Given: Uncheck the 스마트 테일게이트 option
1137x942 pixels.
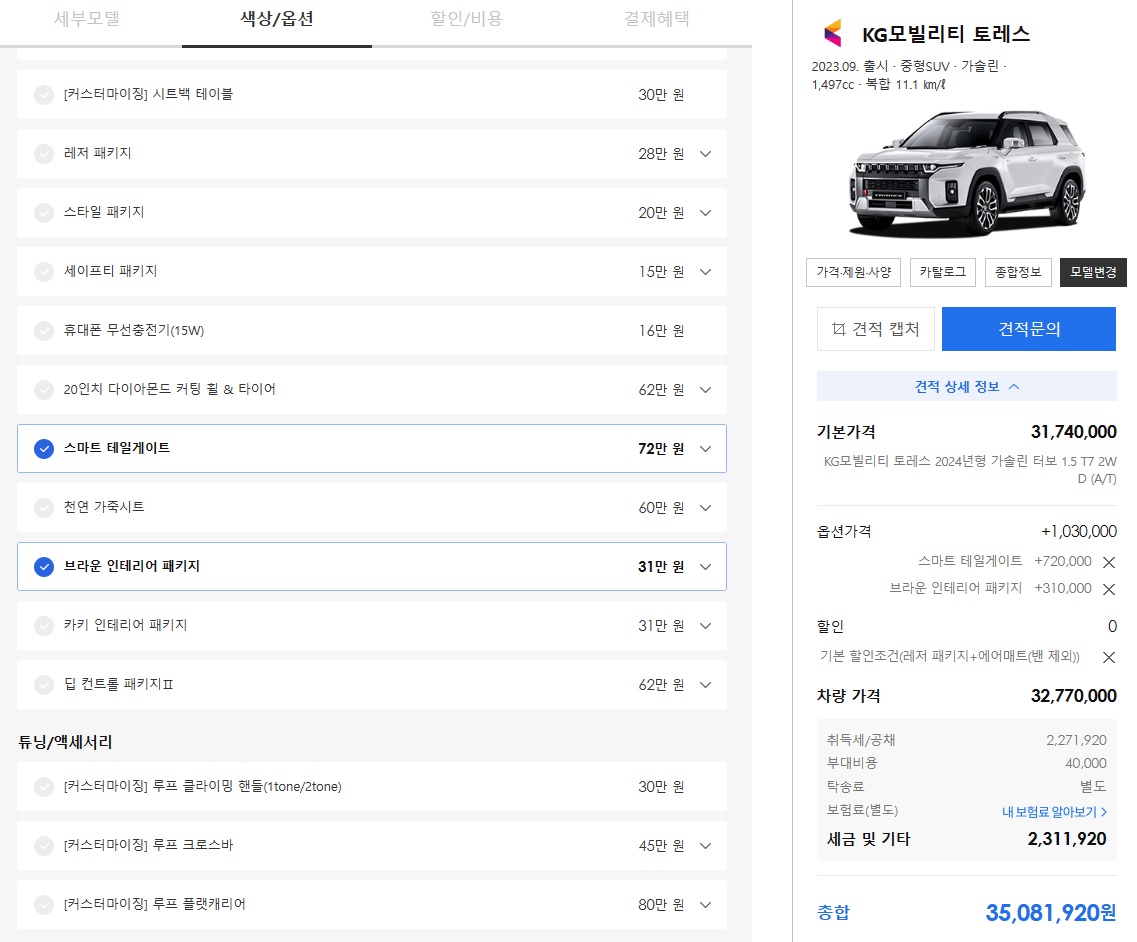Looking at the screenshot, I should 44,448.
